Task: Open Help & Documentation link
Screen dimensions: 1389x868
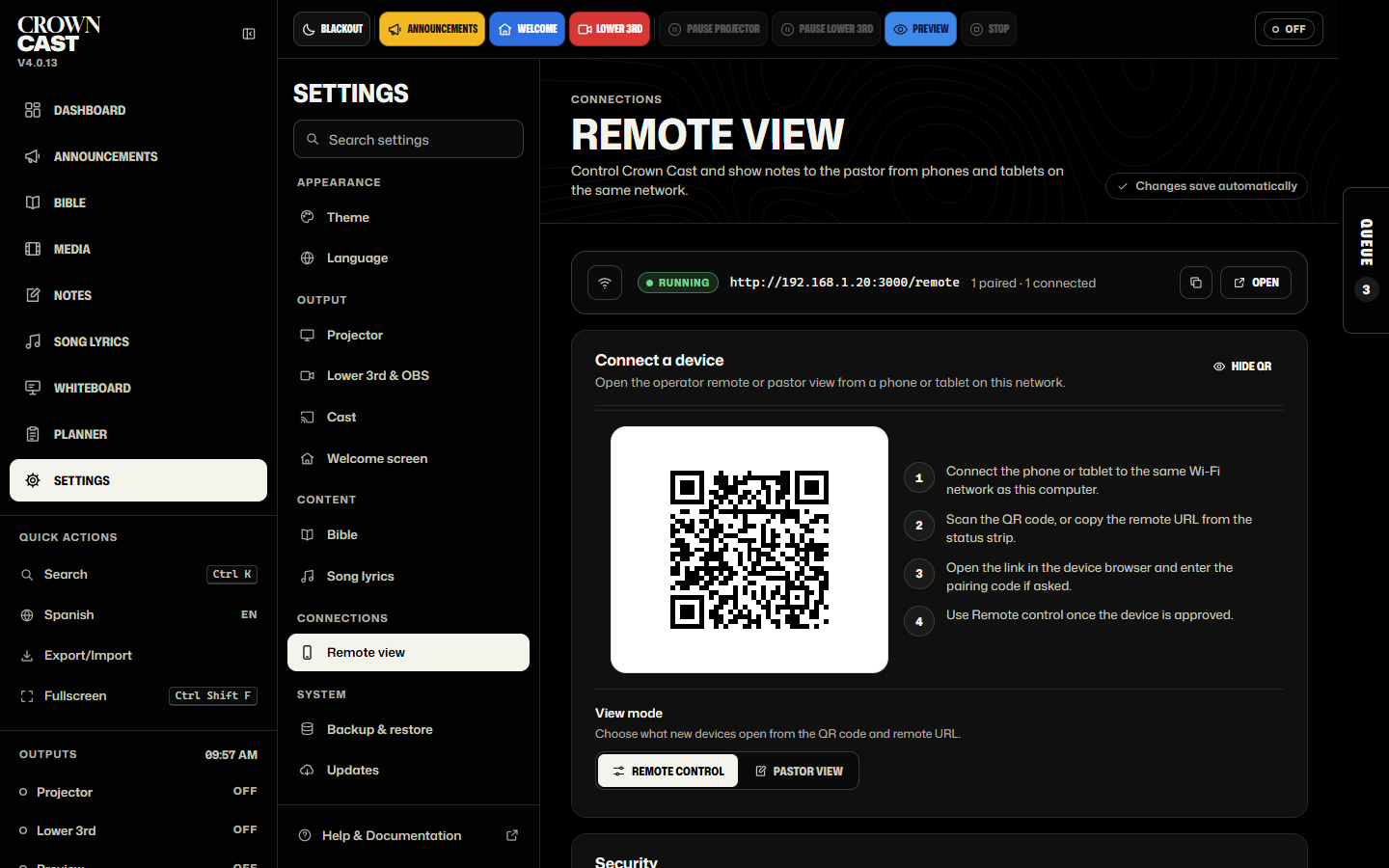Action: (408, 835)
